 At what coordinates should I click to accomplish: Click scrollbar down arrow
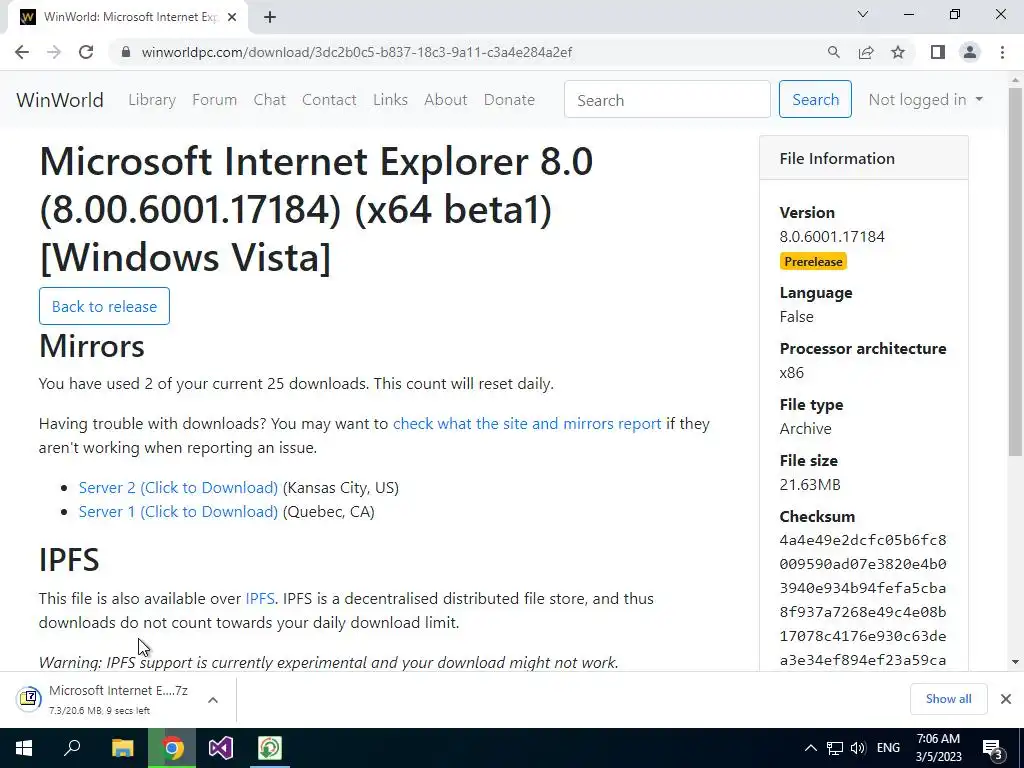pyautogui.click(x=1016, y=662)
